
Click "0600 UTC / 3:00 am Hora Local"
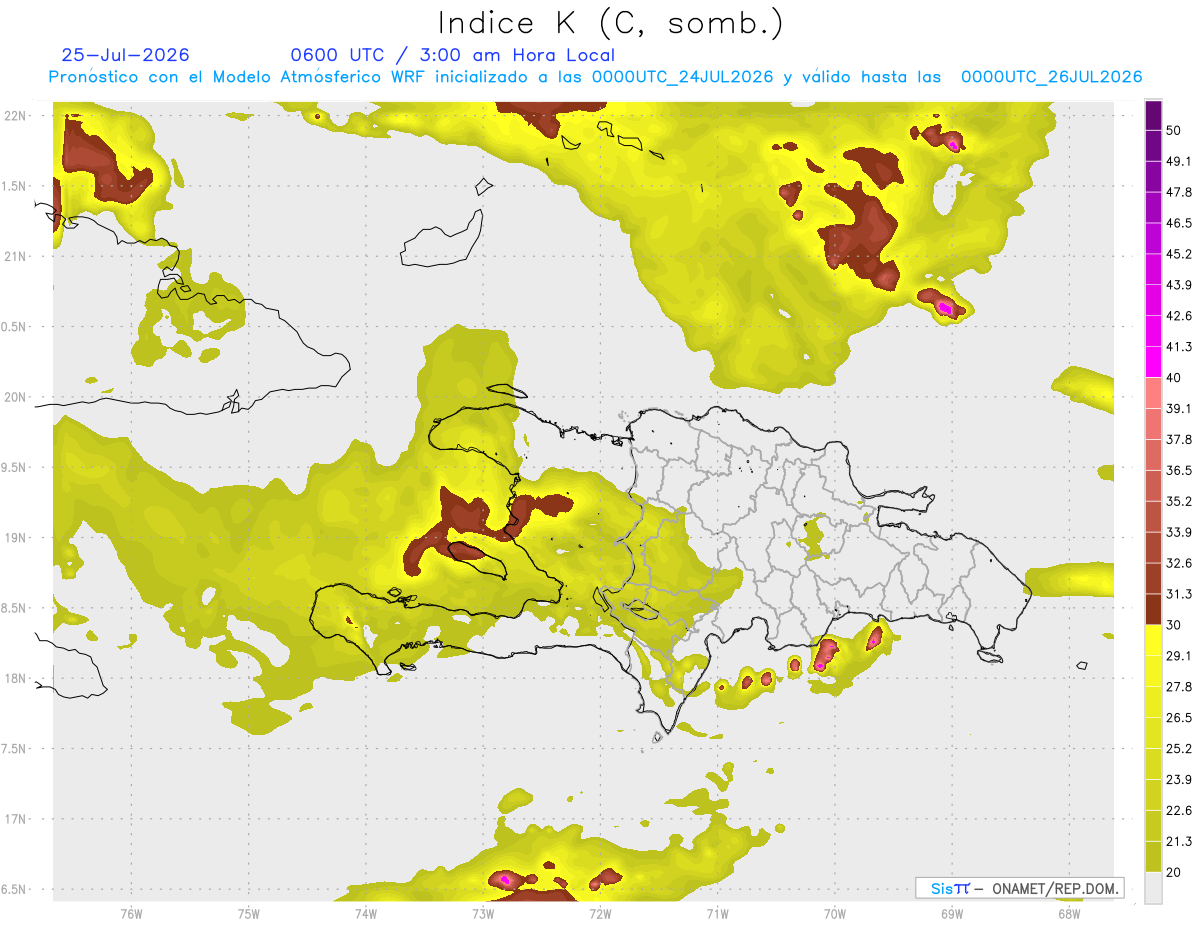[452, 55]
